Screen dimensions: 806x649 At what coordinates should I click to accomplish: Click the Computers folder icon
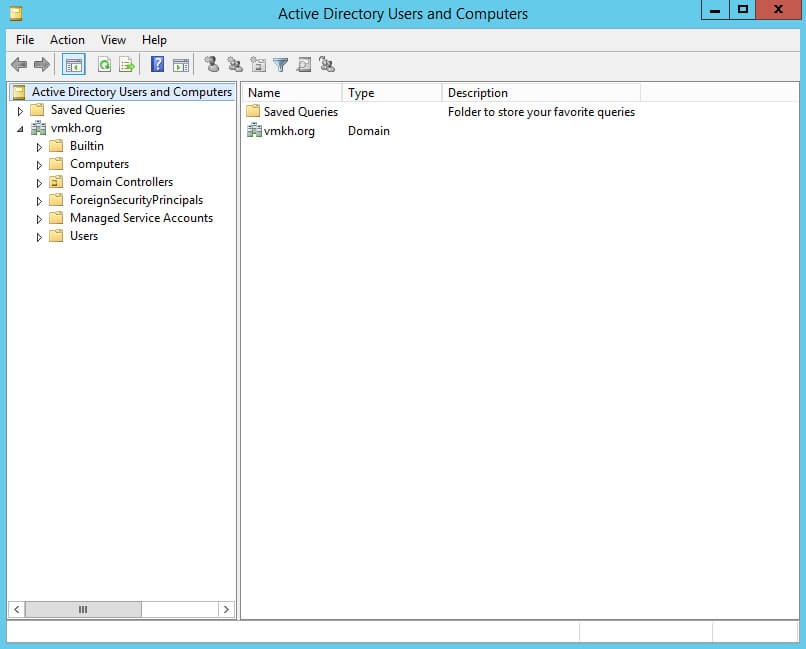[x=56, y=164]
